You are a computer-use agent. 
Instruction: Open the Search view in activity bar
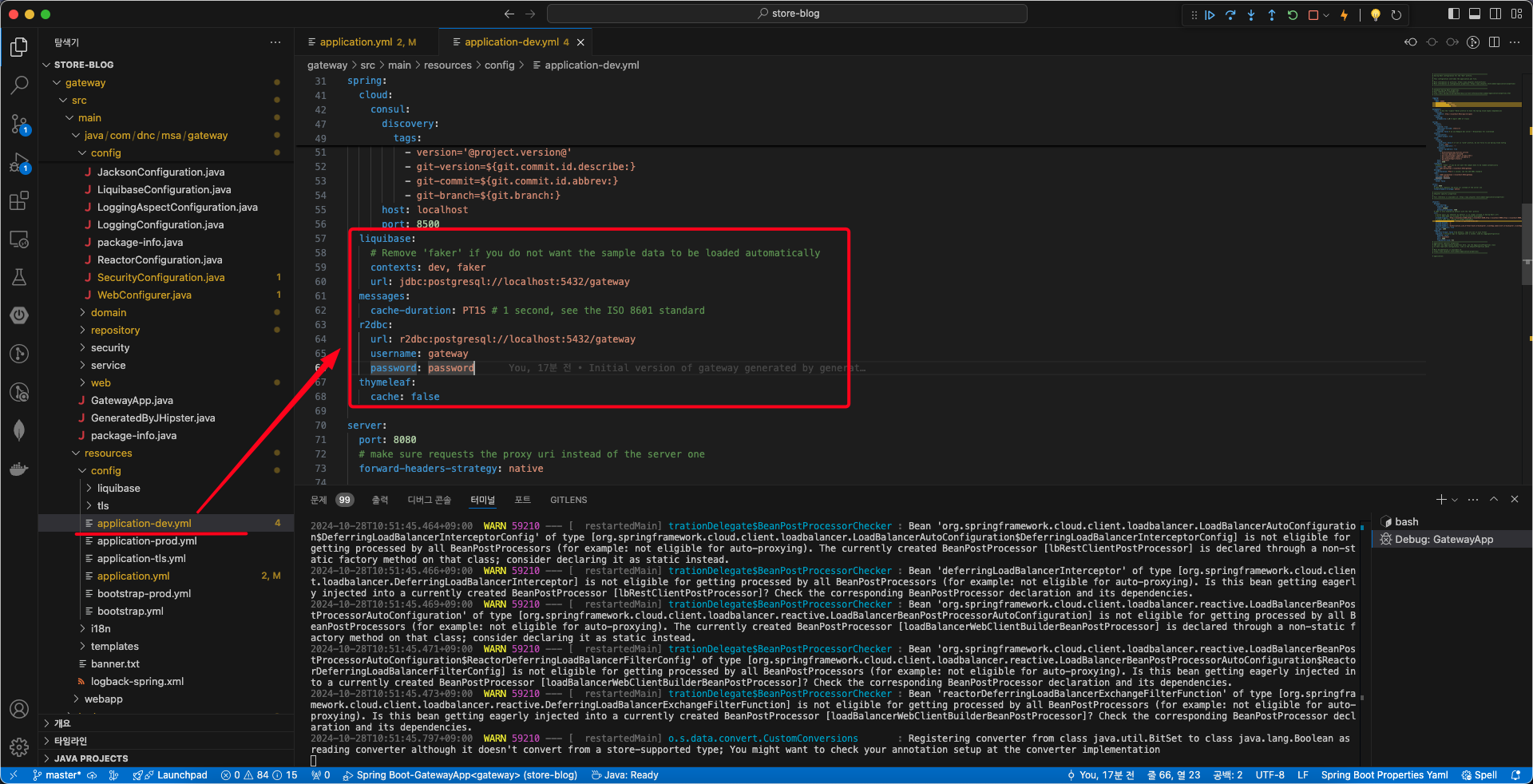click(19, 85)
